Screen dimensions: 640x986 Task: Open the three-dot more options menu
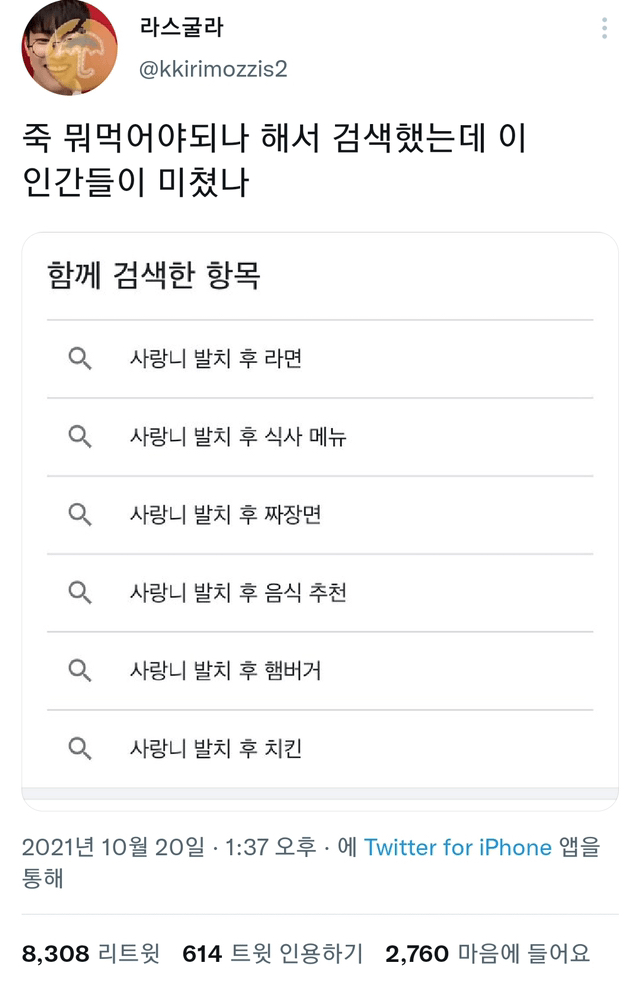pyautogui.click(x=605, y=29)
